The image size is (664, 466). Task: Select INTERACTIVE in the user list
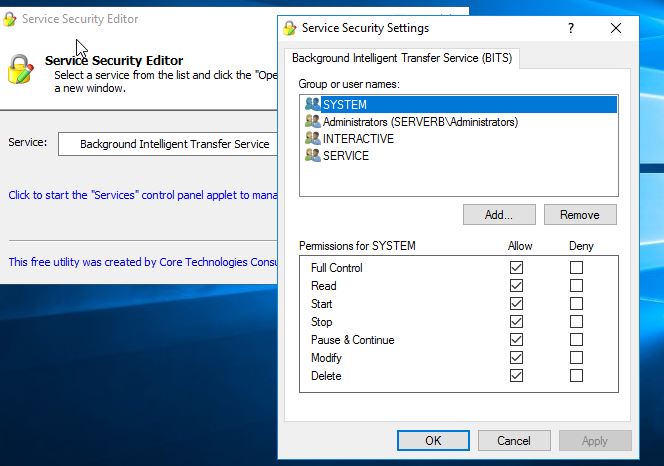(x=460, y=139)
